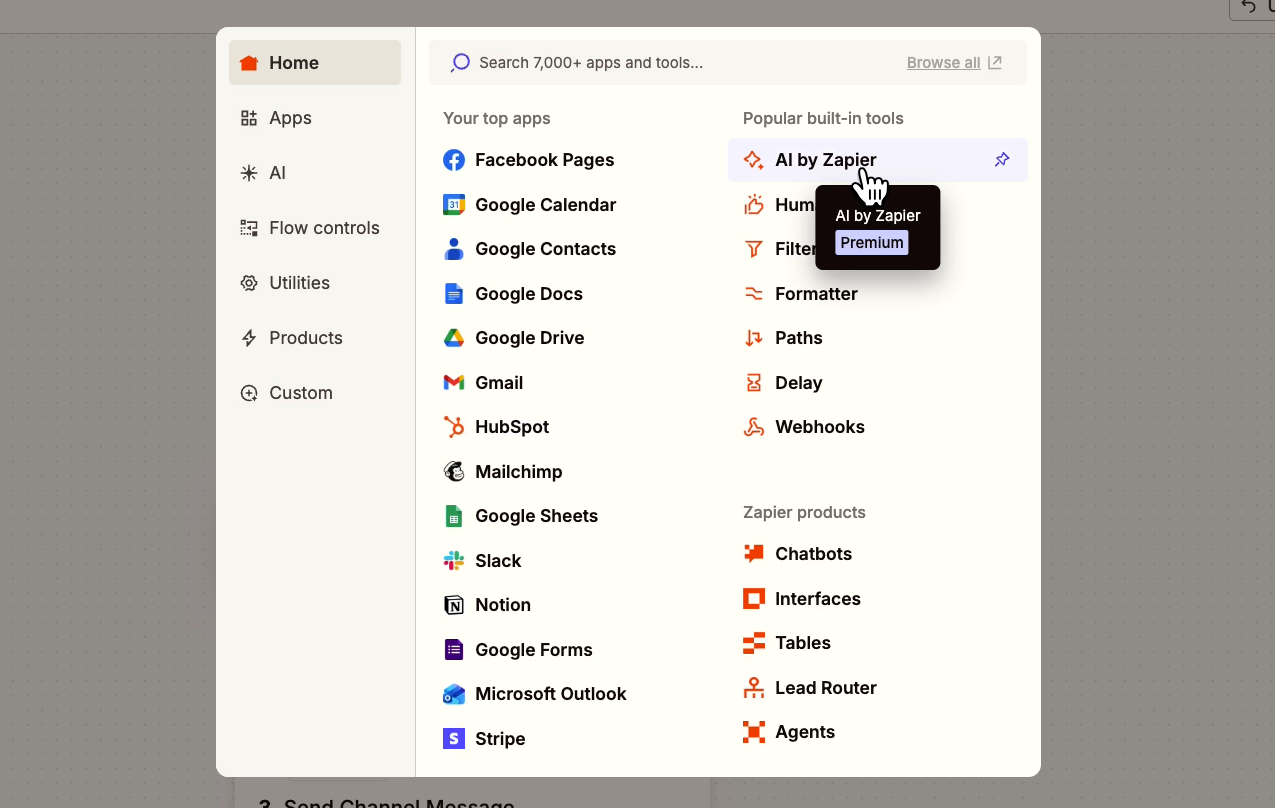Choose HubSpot label text

512,427
